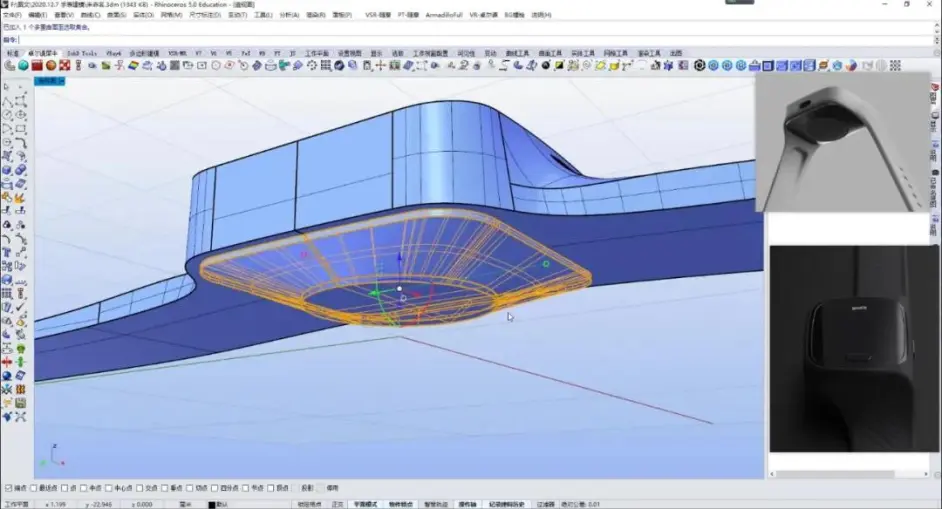Screen dimensions: 942x509
Task: Click the blue sphere render tool in sidebar
Action: point(7,376)
